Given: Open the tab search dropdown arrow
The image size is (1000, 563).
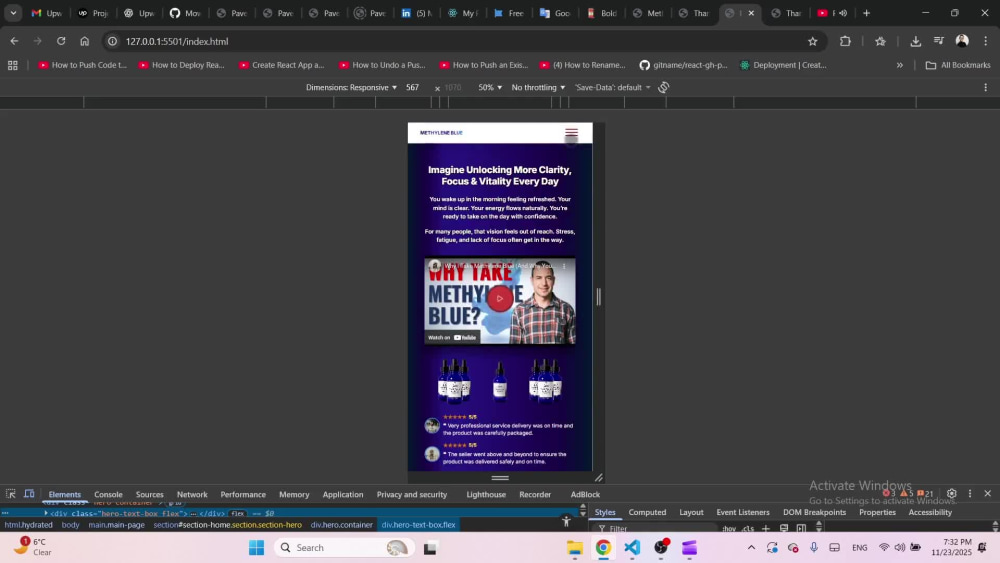Looking at the screenshot, I should pos(13,13).
